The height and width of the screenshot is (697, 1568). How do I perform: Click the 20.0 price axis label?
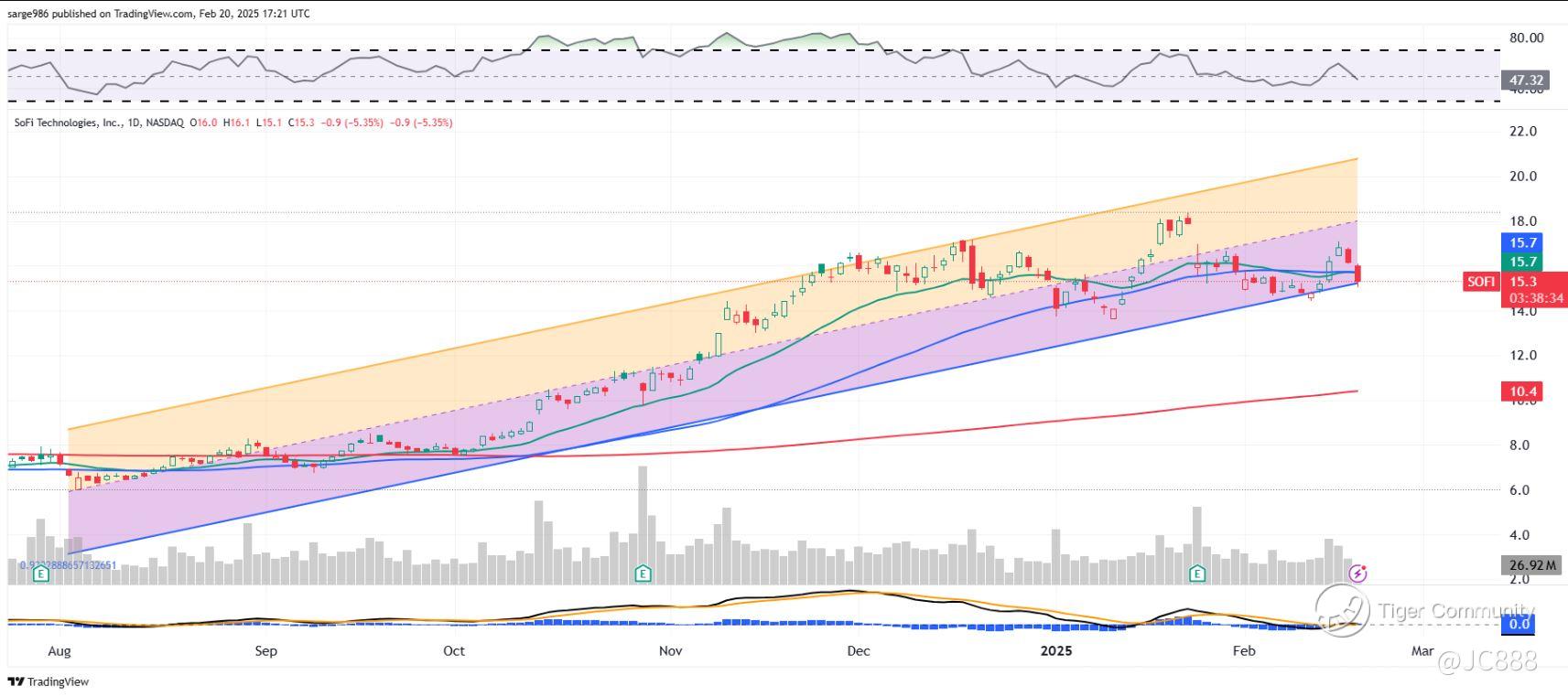[1522, 177]
